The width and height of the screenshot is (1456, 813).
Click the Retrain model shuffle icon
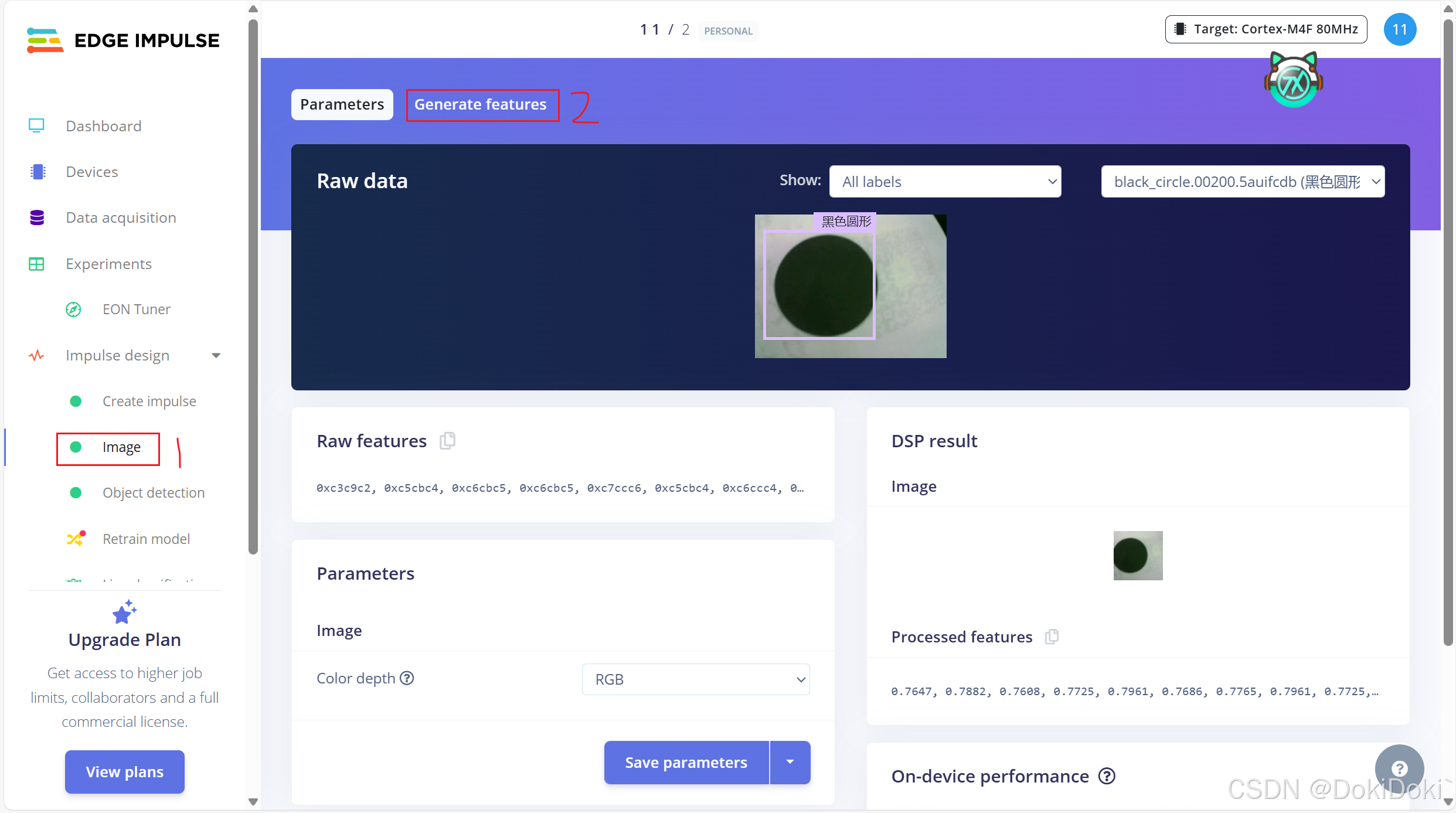(x=76, y=538)
